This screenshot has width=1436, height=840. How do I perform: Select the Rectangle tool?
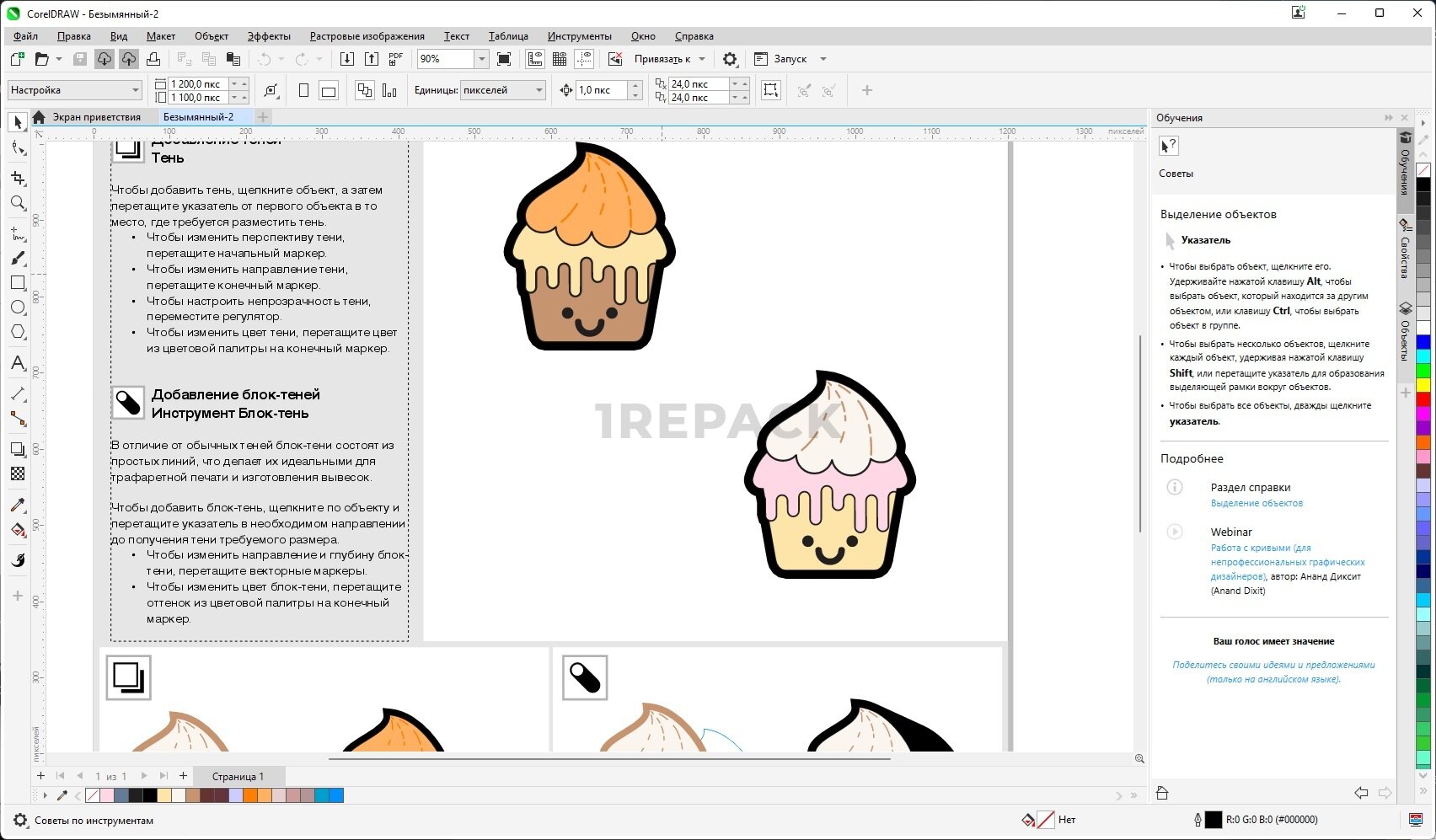[x=18, y=283]
